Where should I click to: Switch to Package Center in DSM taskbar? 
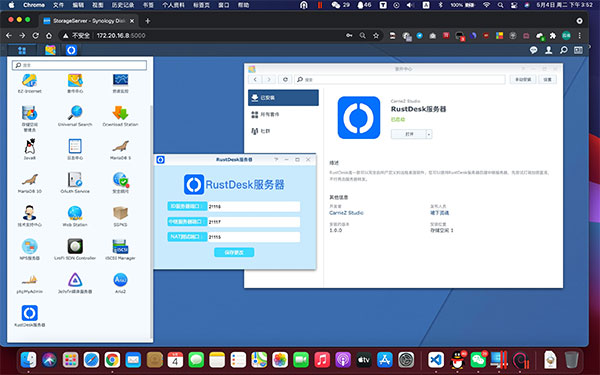click(x=51, y=50)
